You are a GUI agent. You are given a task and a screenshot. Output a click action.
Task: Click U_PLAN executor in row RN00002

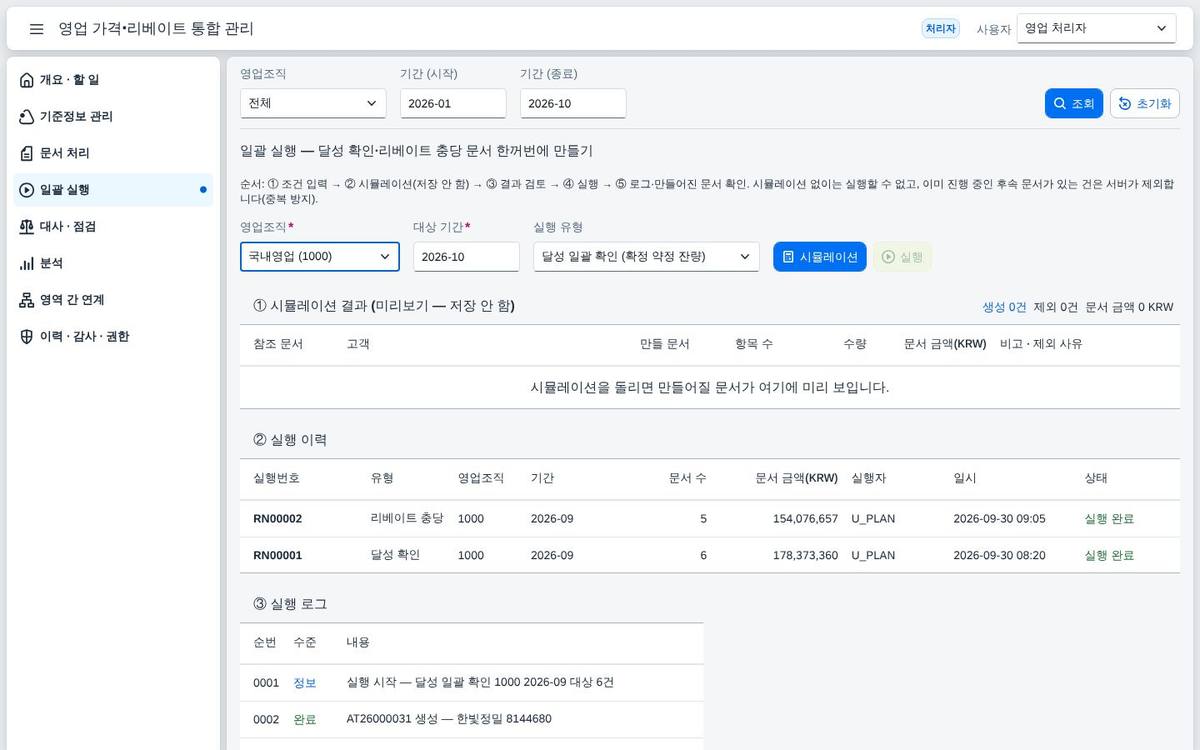pyautogui.click(x=873, y=519)
